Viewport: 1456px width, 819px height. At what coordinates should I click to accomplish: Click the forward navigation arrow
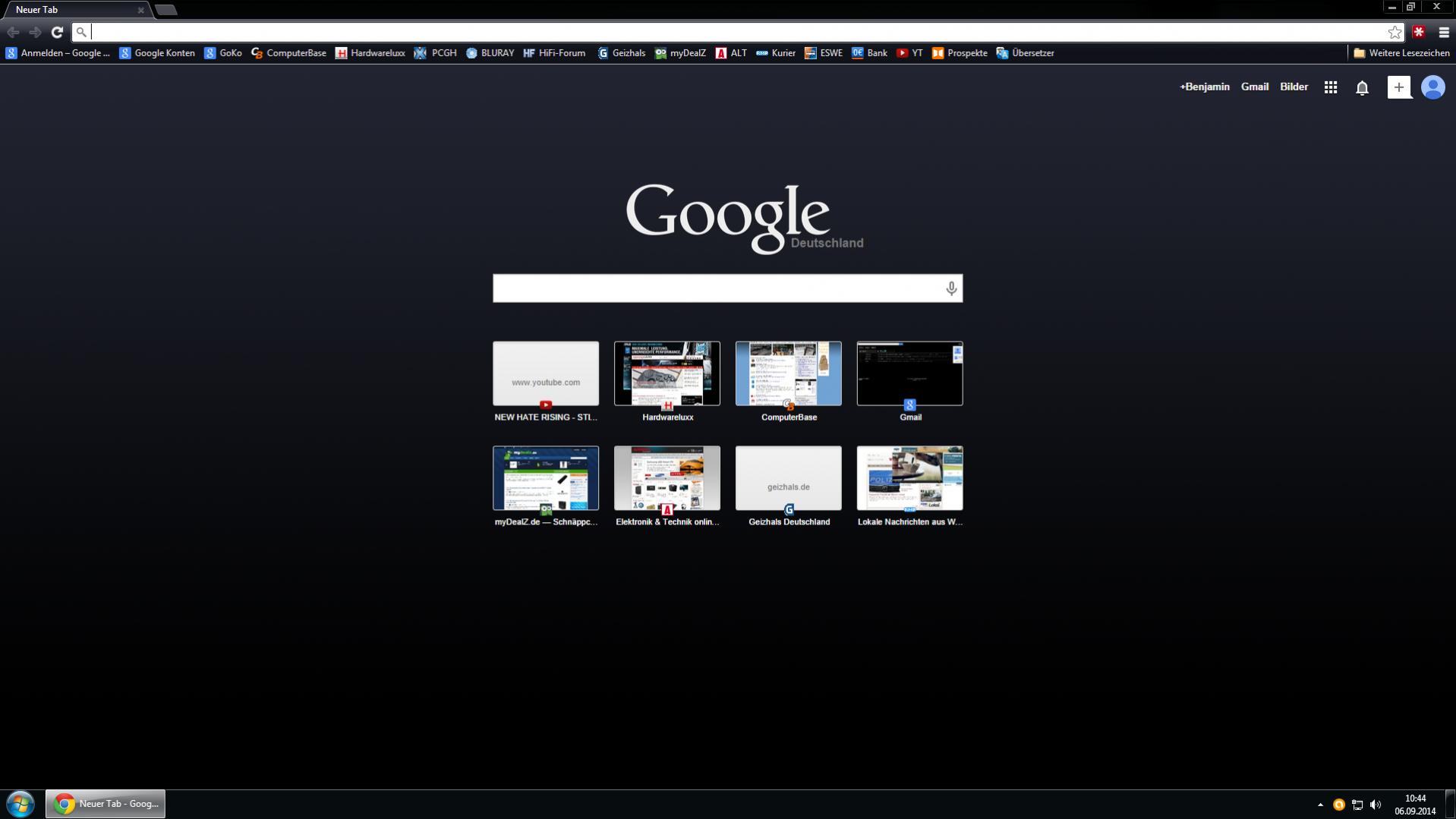pyautogui.click(x=35, y=32)
